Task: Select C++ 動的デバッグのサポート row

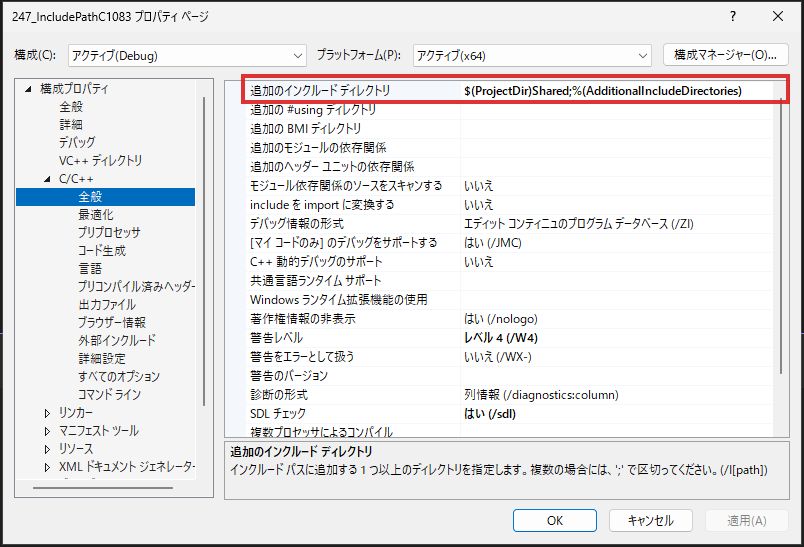Action: (x=509, y=261)
